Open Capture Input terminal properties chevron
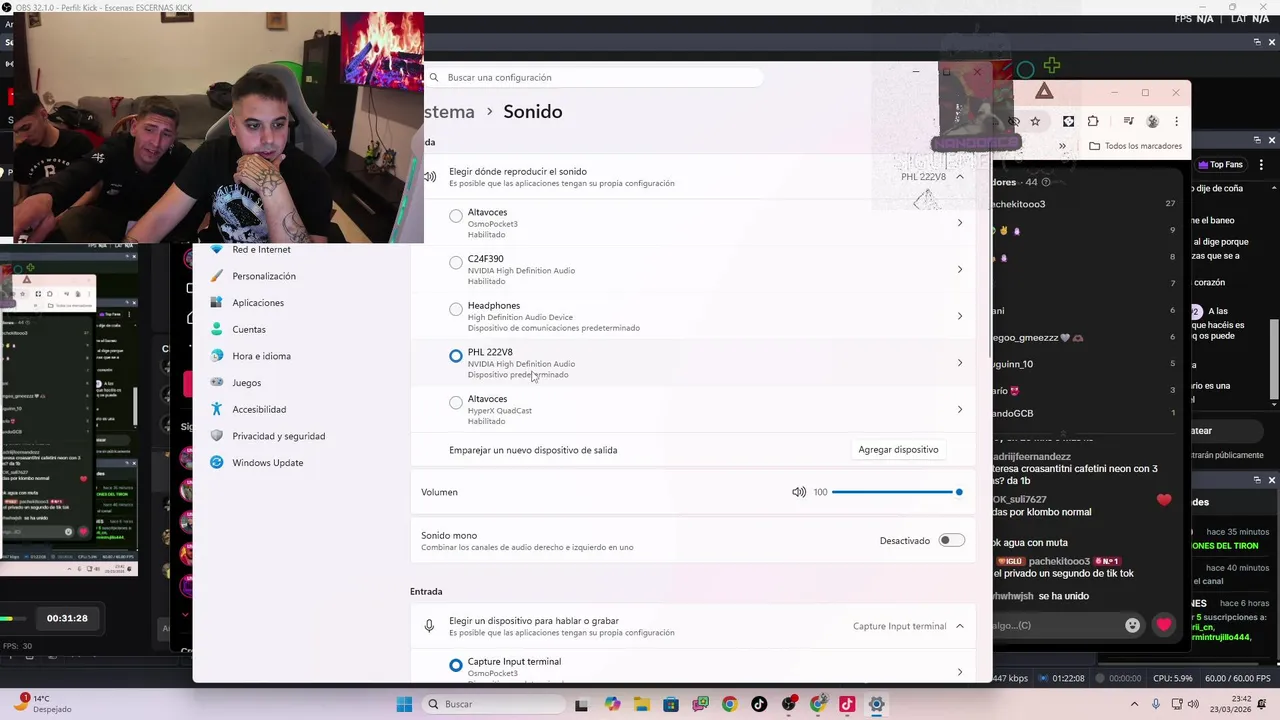The image size is (1280, 720). click(x=959, y=672)
